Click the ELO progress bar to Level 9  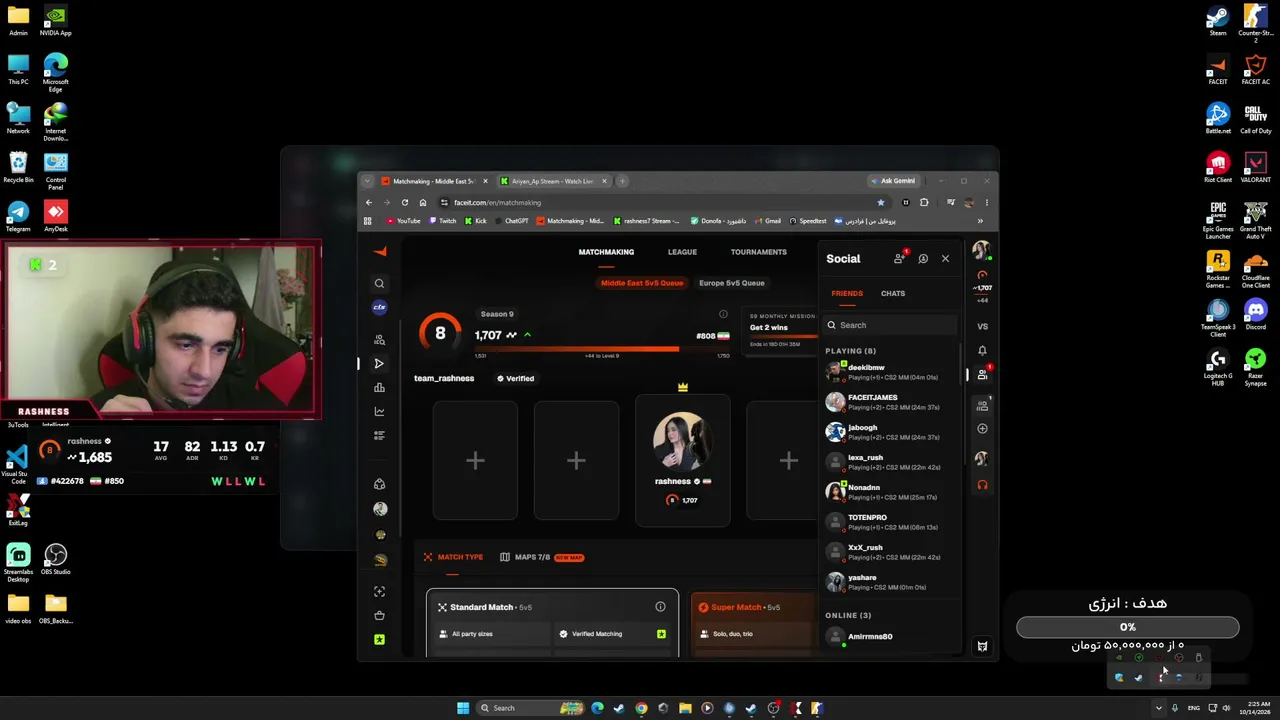click(x=602, y=349)
